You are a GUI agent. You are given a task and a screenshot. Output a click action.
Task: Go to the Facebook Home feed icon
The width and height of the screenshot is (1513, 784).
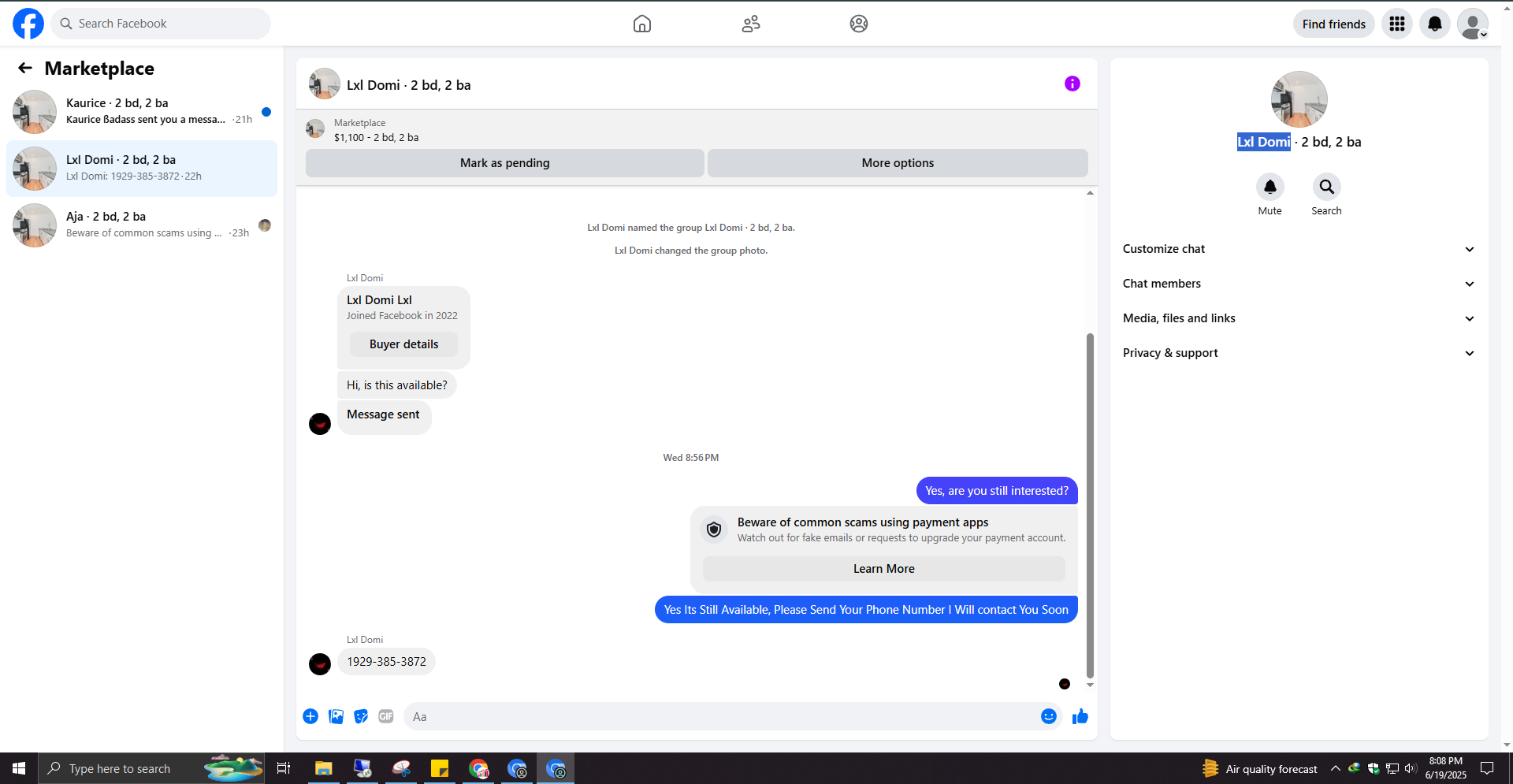click(x=642, y=24)
